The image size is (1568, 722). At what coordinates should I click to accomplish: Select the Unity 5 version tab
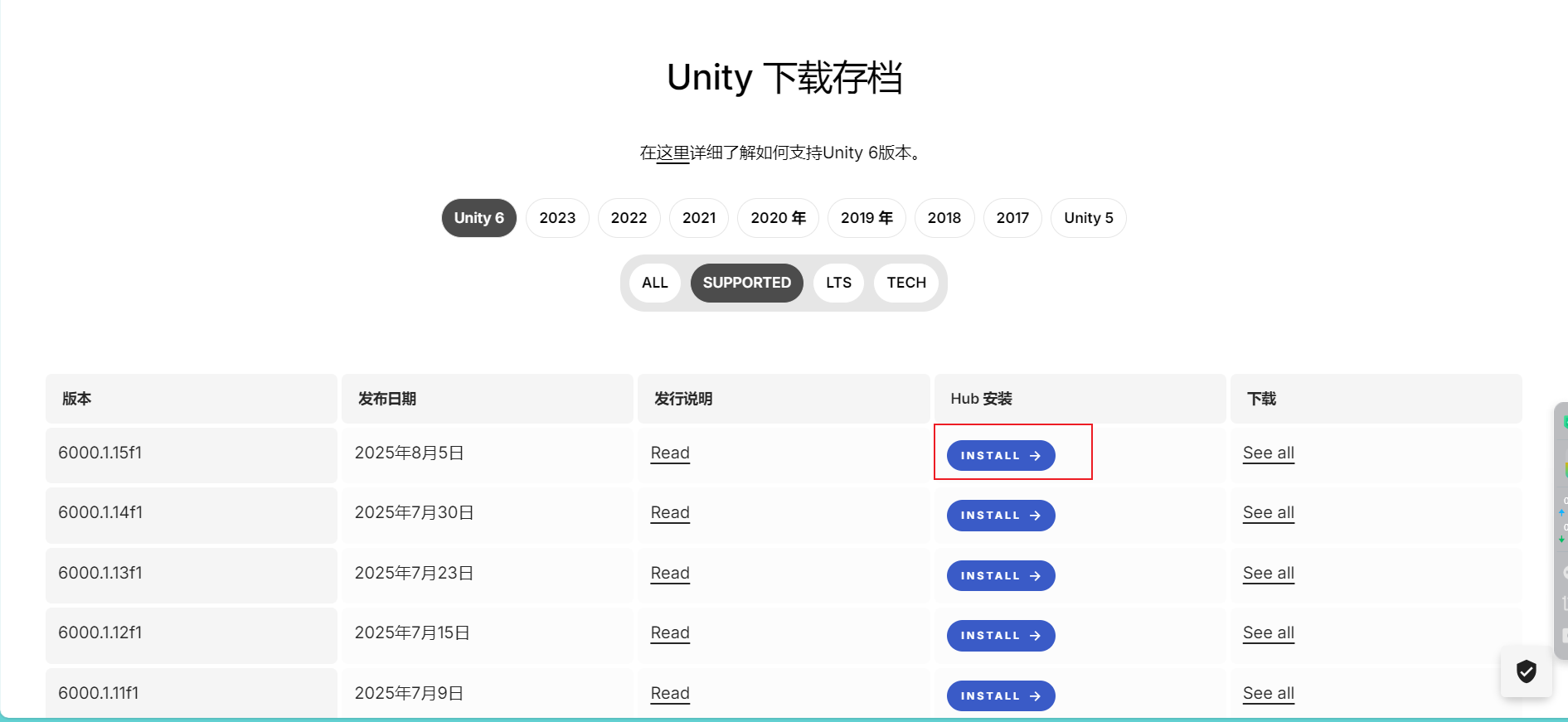1089,218
